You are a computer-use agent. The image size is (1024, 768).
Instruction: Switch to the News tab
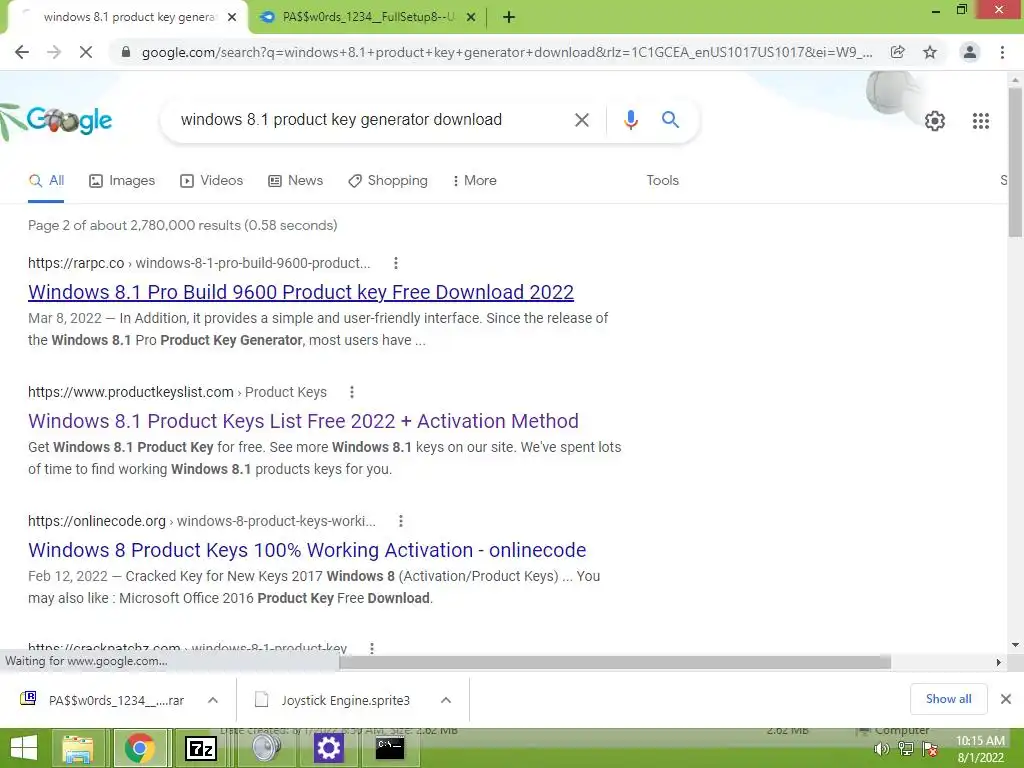pos(296,180)
